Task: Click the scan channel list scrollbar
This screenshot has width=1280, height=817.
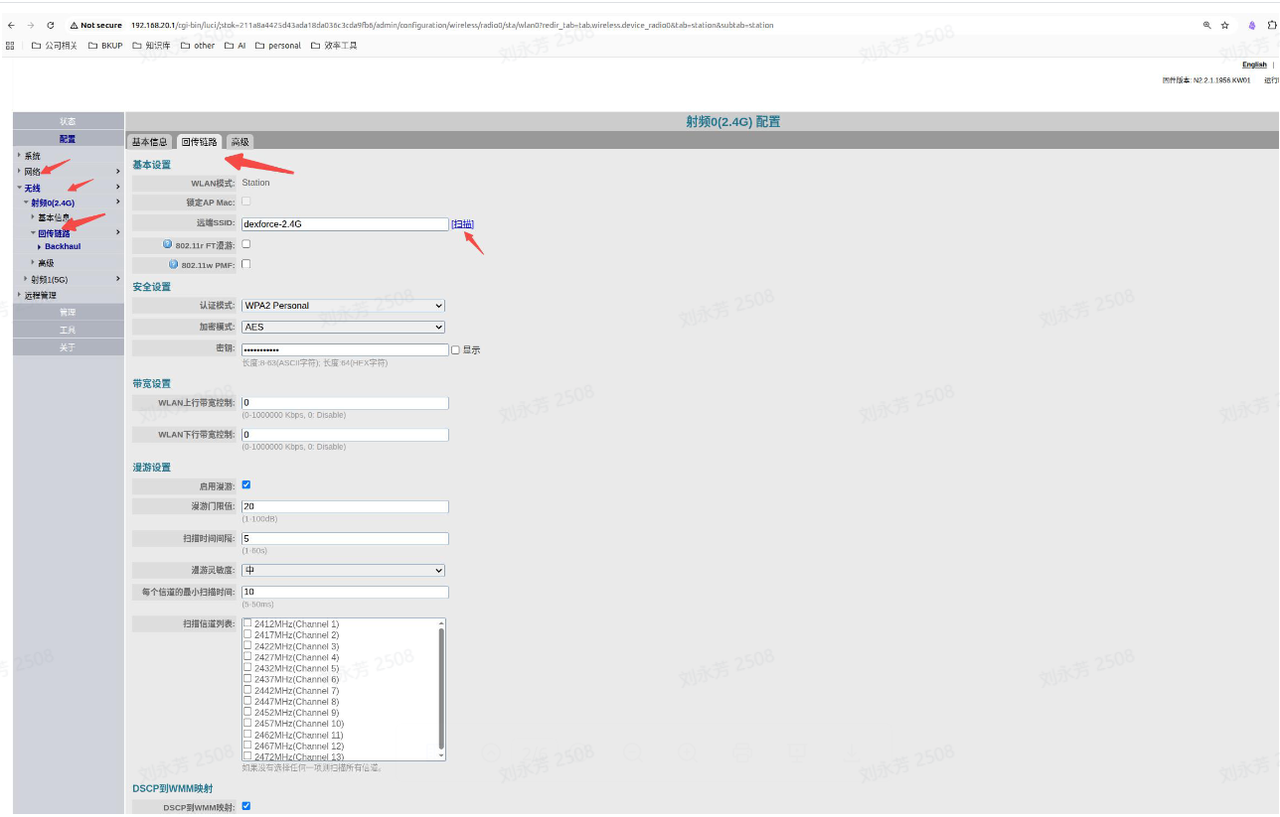Action: pyautogui.click(x=441, y=689)
